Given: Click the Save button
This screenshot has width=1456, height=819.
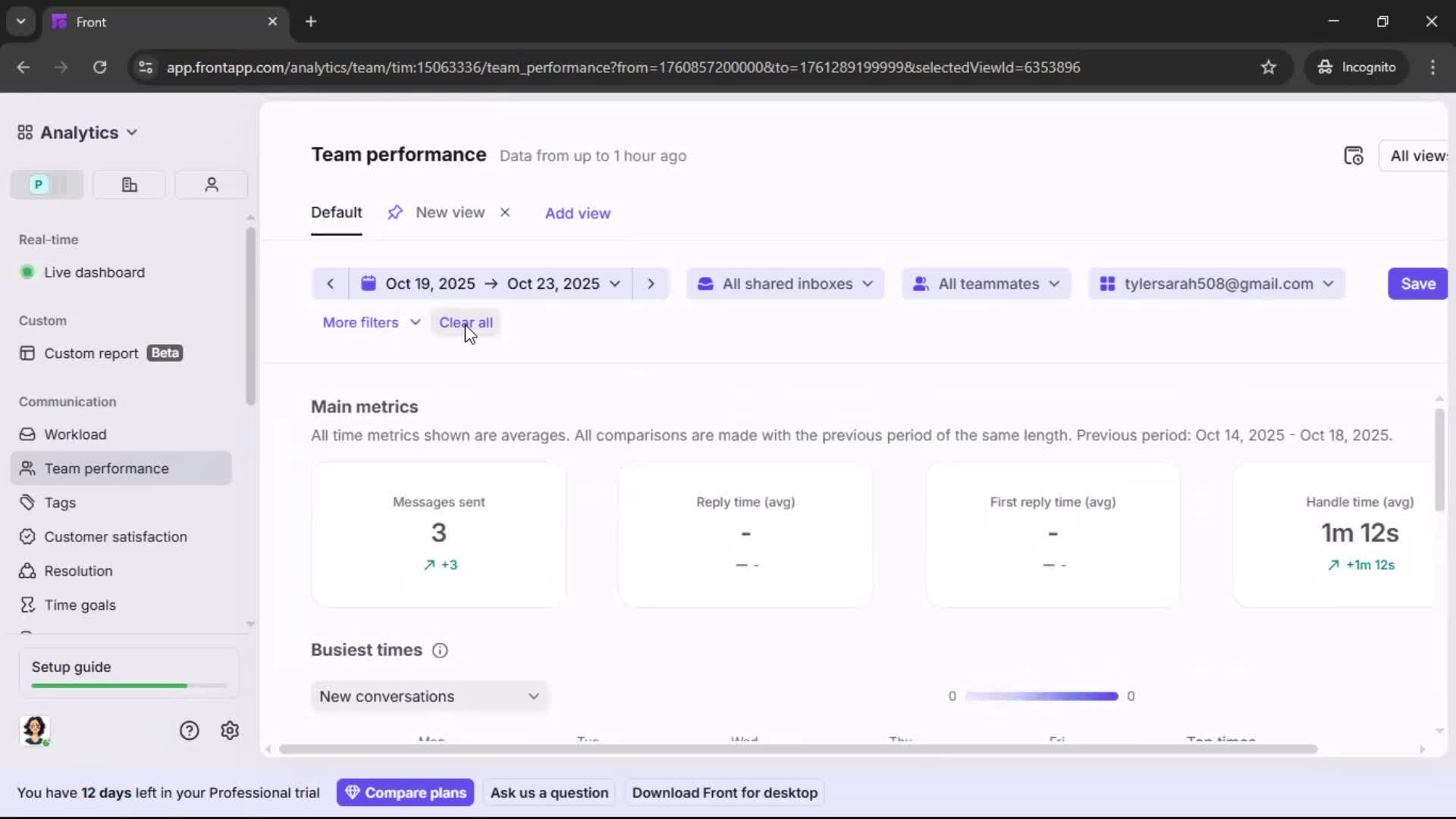Looking at the screenshot, I should (x=1417, y=284).
